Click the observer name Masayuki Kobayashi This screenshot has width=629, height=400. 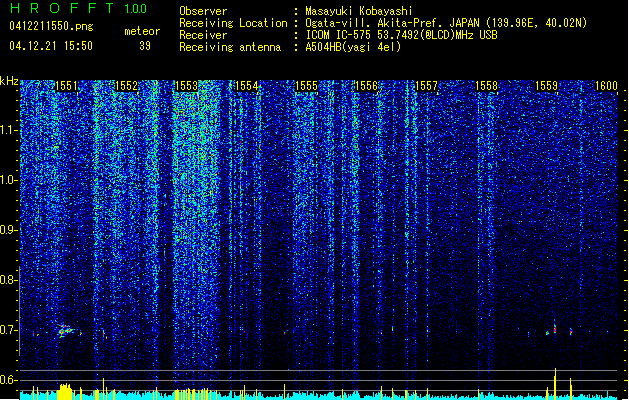pos(359,11)
